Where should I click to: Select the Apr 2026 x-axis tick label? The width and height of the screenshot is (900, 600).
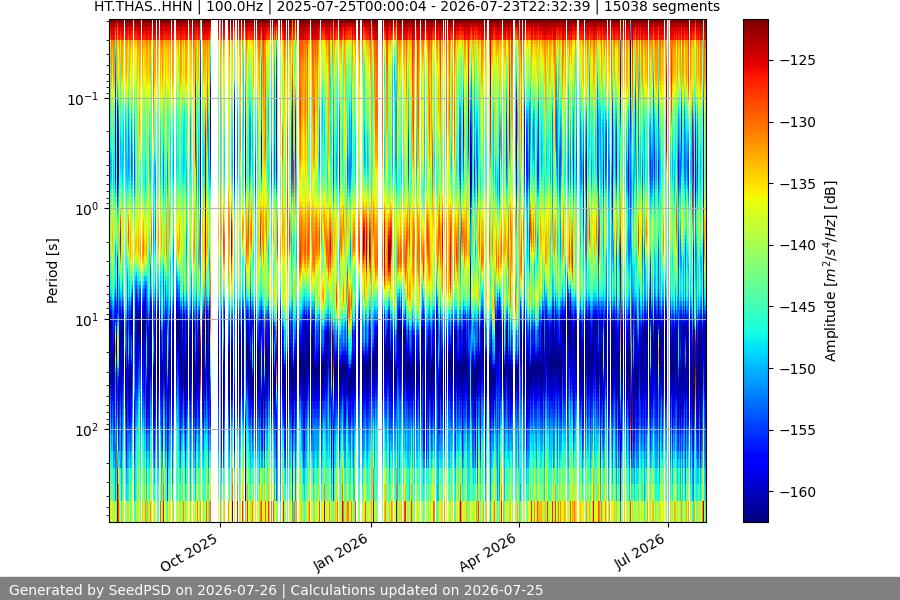click(x=488, y=552)
